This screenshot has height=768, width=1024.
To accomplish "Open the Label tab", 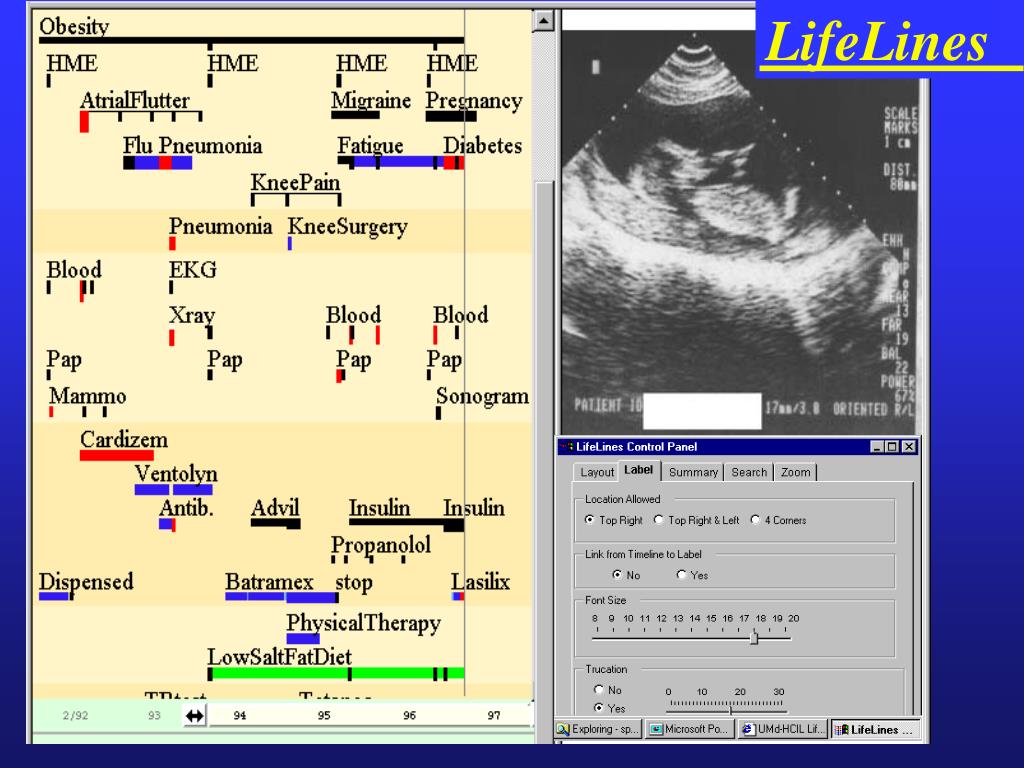I will [638, 470].
